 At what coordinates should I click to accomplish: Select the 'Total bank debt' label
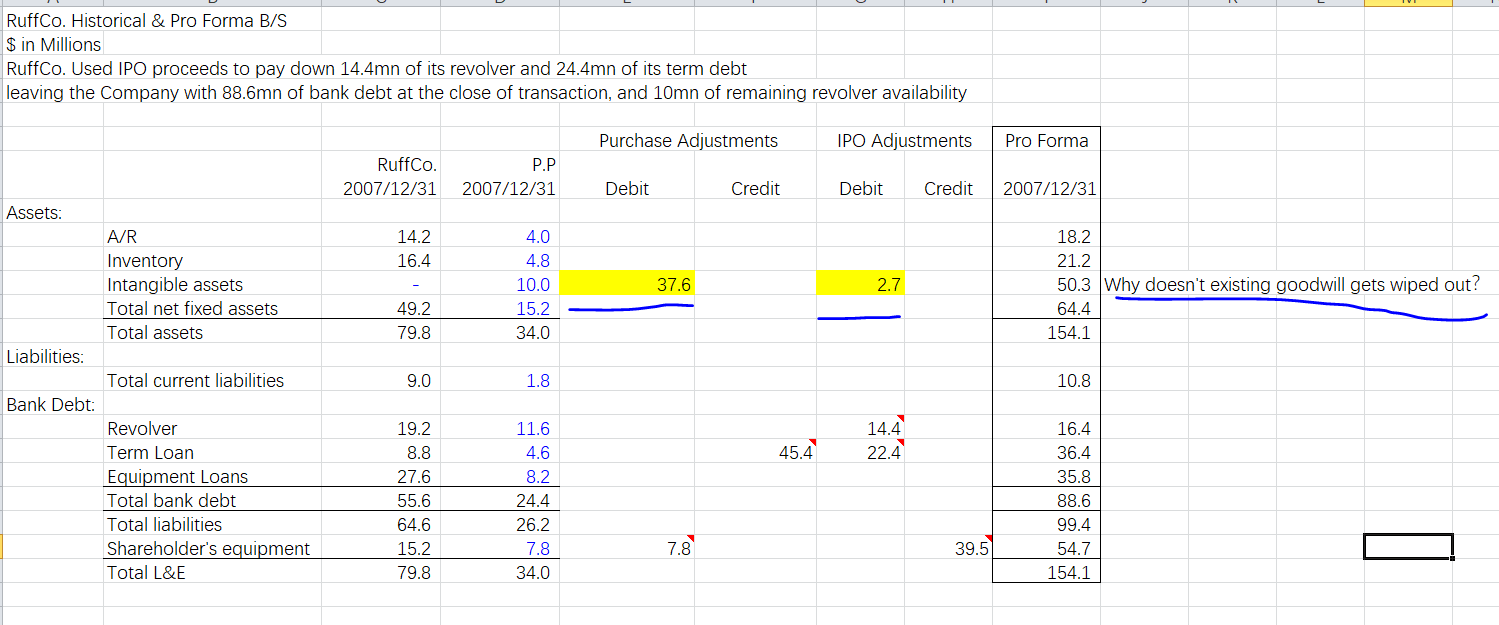click(171, 500)
